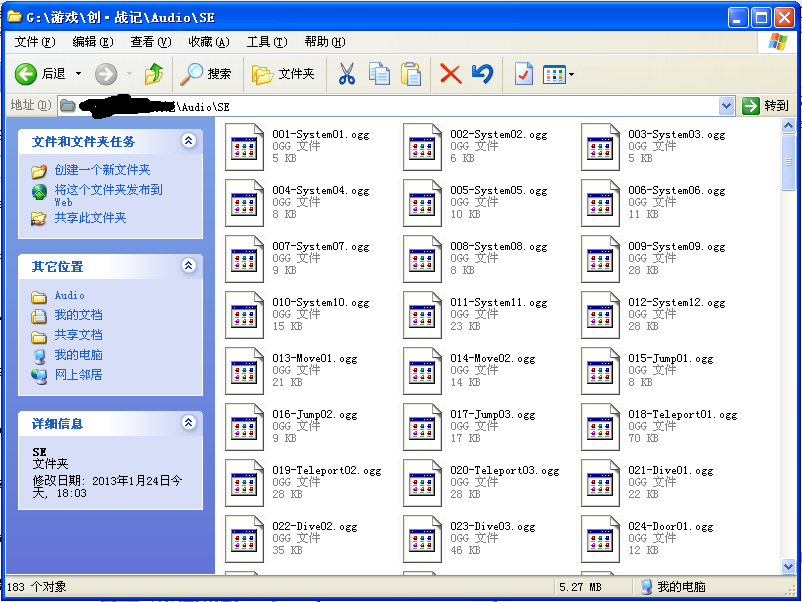The height and width of the screenshot is (602, 802).
Task: Click the title bar folder icon
Action: [15, 17]
